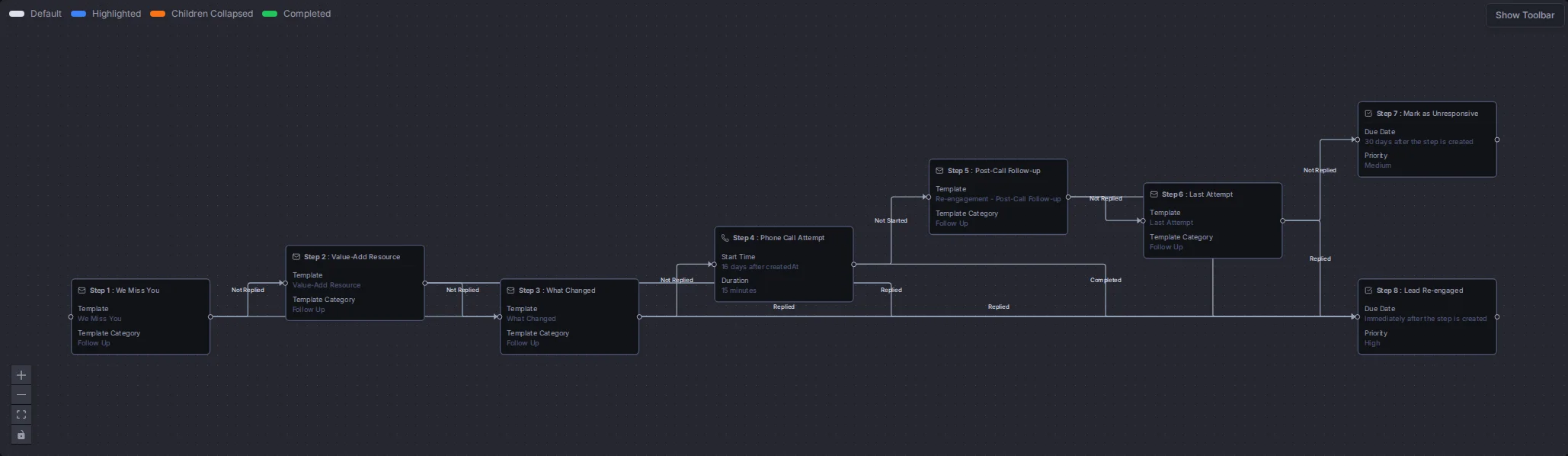Click the left input handle of Step 1
This screenshot has width=1568, height=456.
click(71, 316)
